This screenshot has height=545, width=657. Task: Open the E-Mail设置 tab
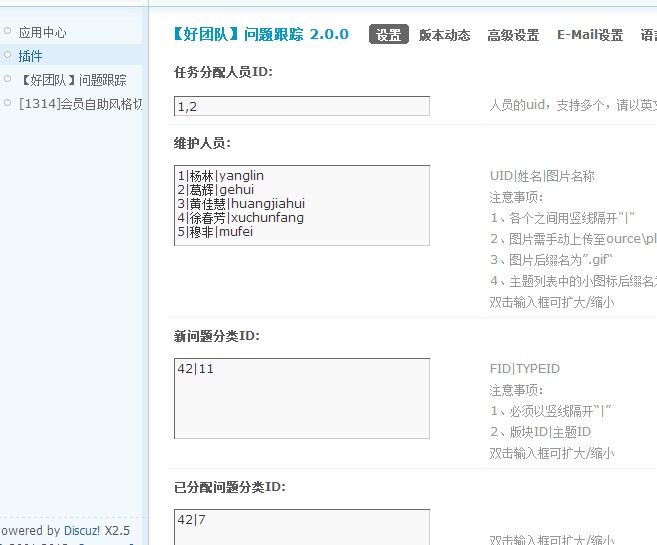[x=590, y=35]
